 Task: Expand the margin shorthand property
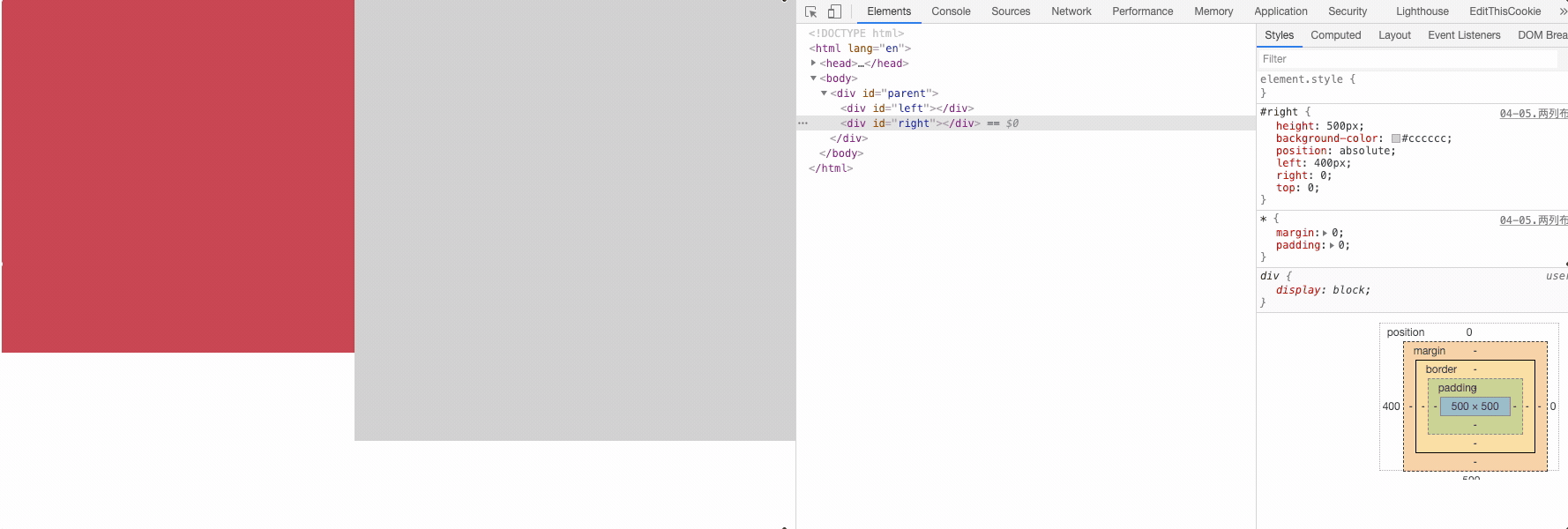[x=1325, y=234]
